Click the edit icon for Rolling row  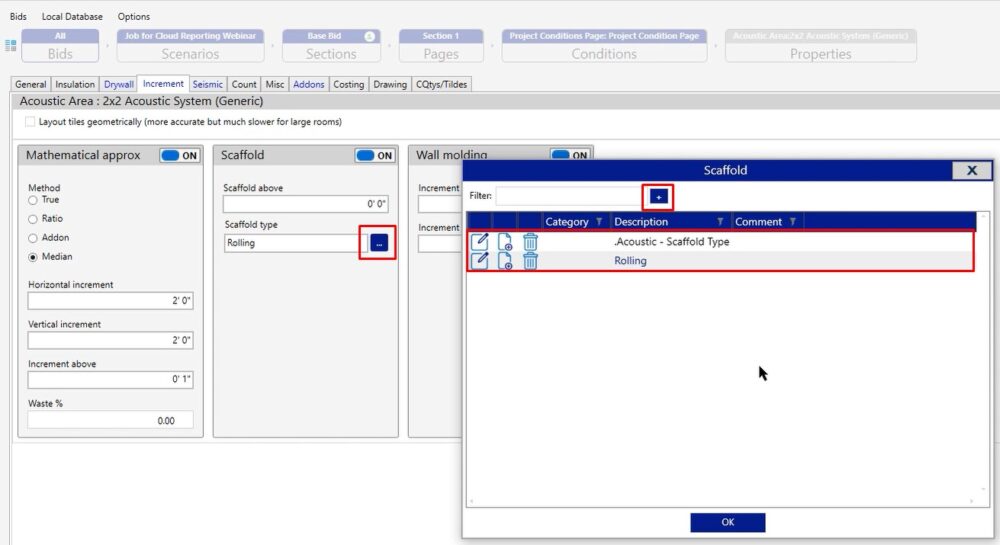coord(480,261)
